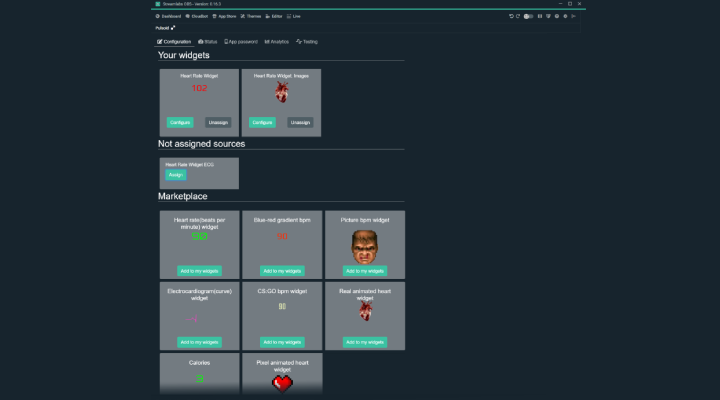Viewport: 720px width, 400px height.
Task: Unassign the Heart Rate Widget, Images
Action: coord(300,122)
